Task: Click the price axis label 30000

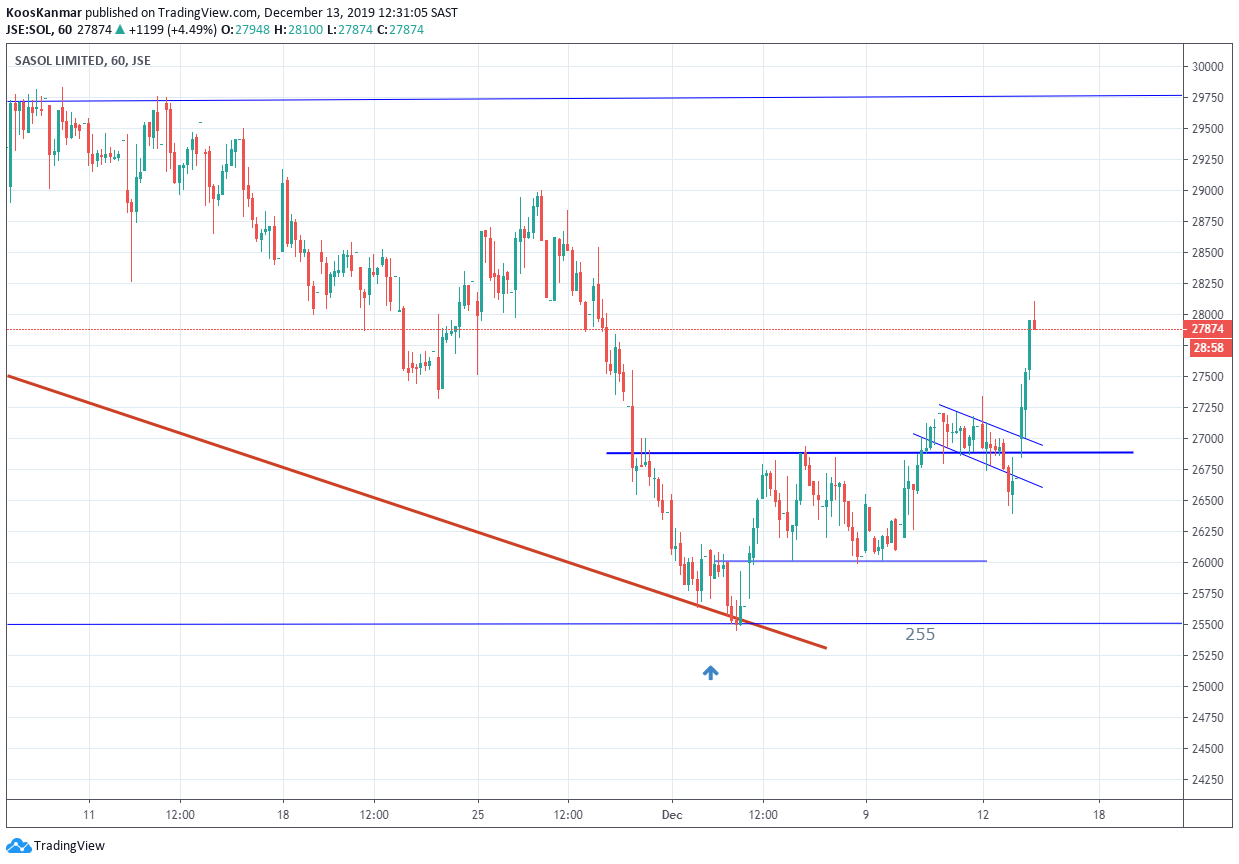Action: 1208,67
